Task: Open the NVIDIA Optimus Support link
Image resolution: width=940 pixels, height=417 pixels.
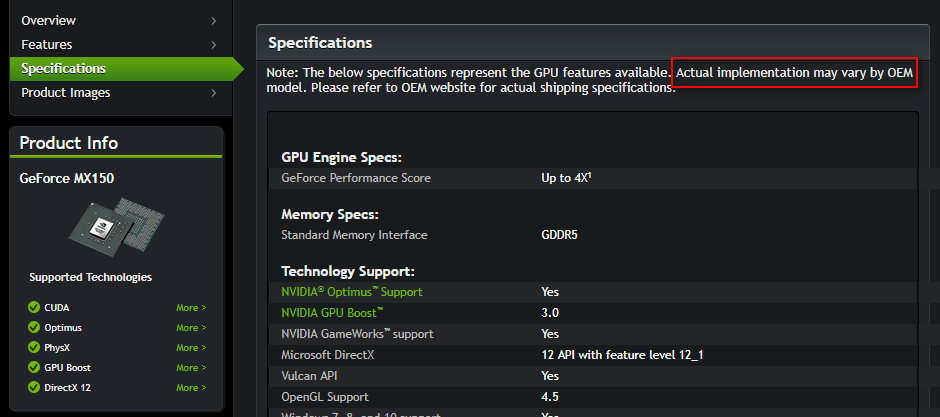Action: coord(352,292)
